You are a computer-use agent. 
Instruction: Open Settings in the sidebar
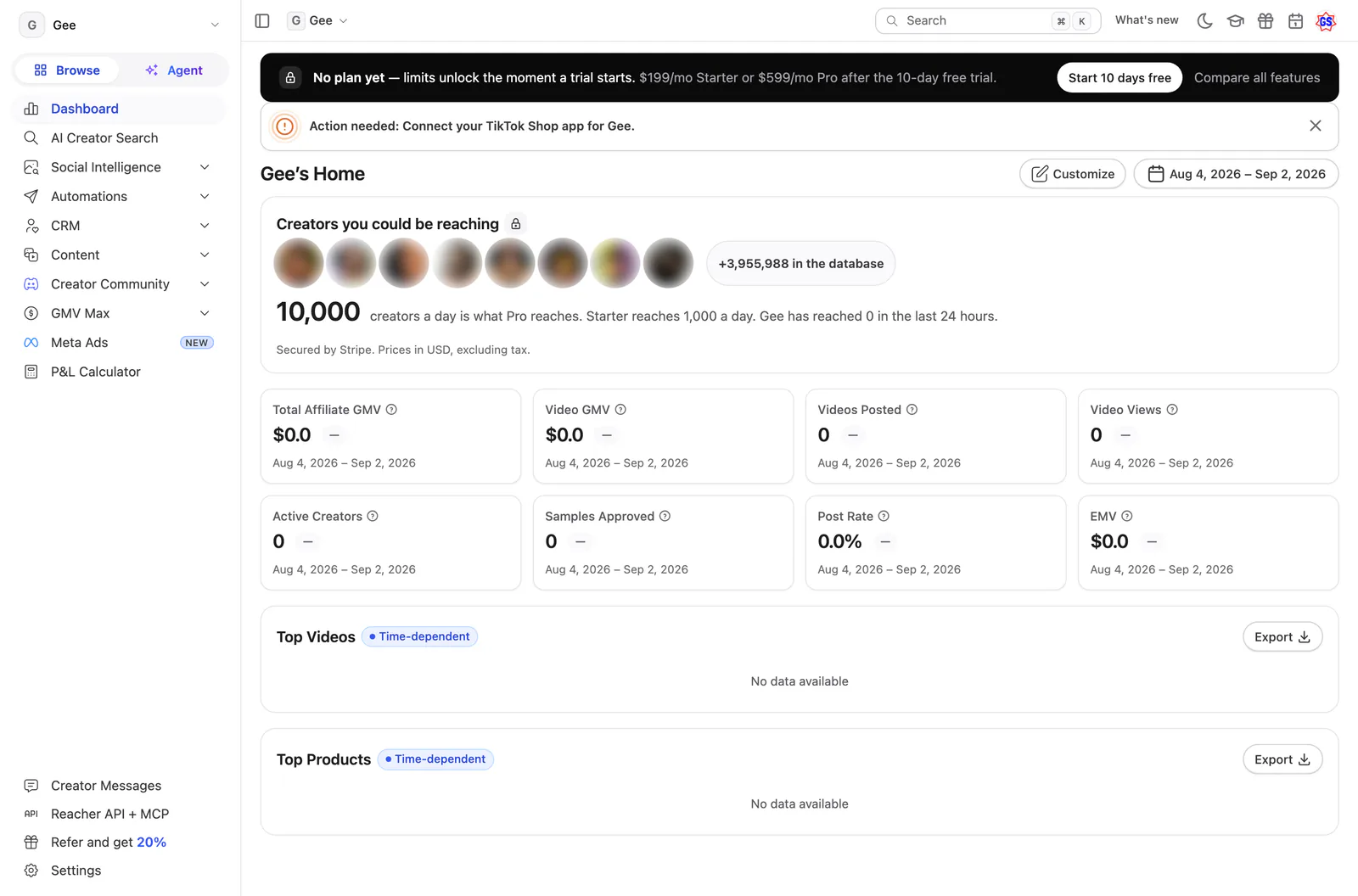(119, 871)
